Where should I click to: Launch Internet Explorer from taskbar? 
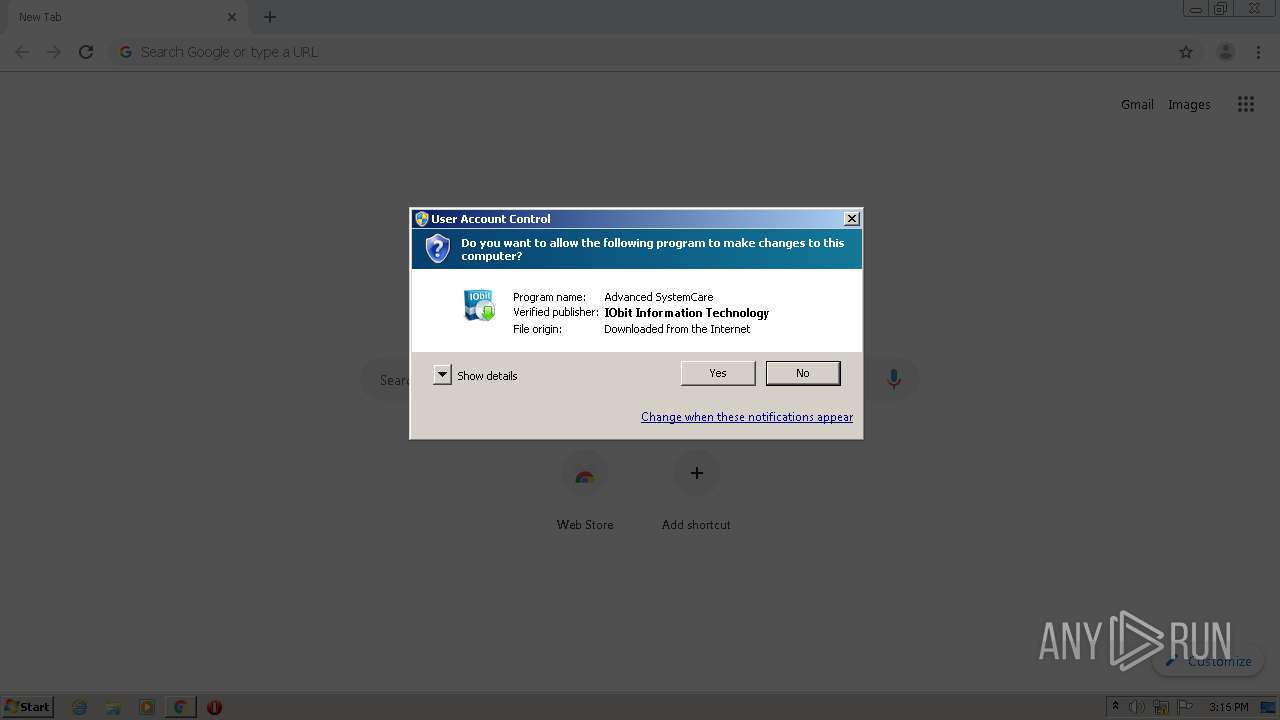pyautogui.click(x=80, y=707)
